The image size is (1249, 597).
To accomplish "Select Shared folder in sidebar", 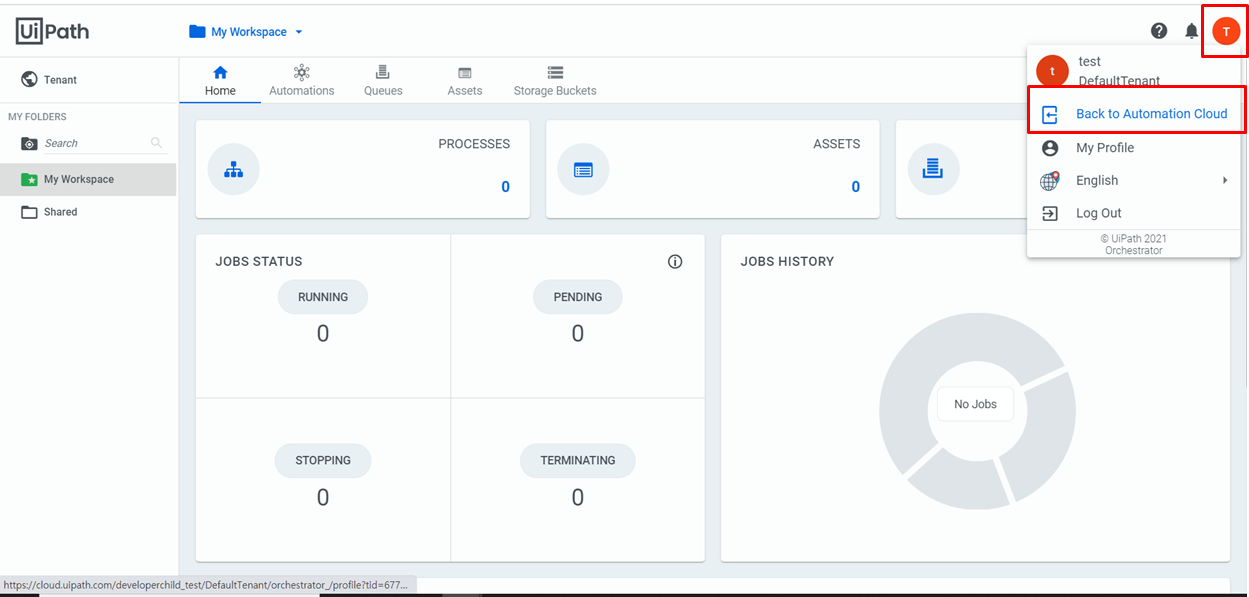I will point(88,212).
